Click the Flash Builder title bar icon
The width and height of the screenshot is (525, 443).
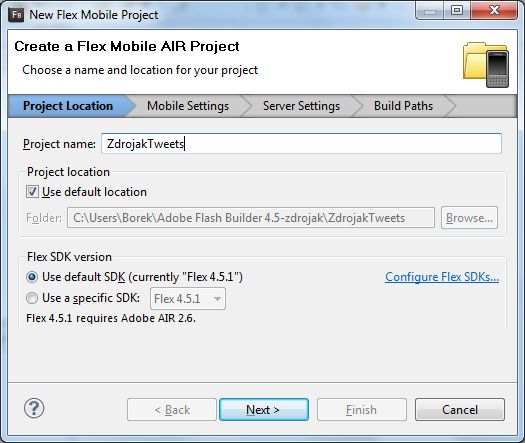(17, 15)
